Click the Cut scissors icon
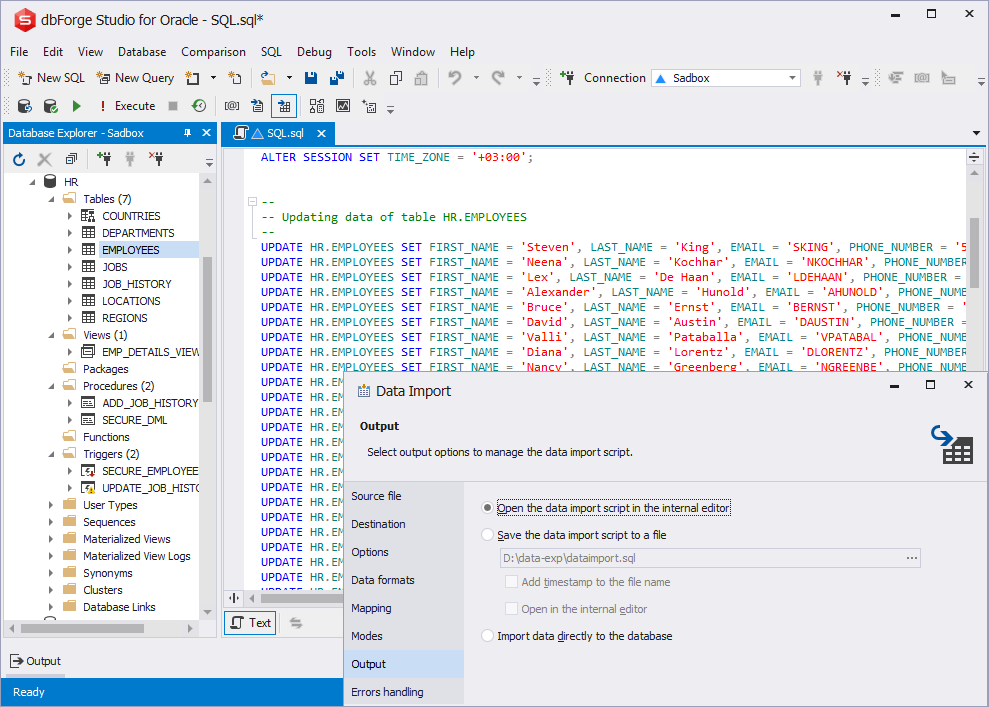The image size is (989, 707). click(x=370, y=78)
